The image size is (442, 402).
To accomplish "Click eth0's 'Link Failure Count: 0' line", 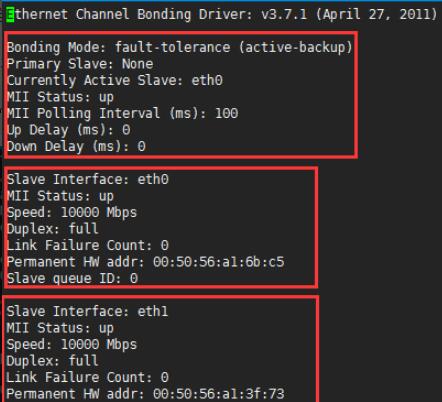I will [88, 245].
